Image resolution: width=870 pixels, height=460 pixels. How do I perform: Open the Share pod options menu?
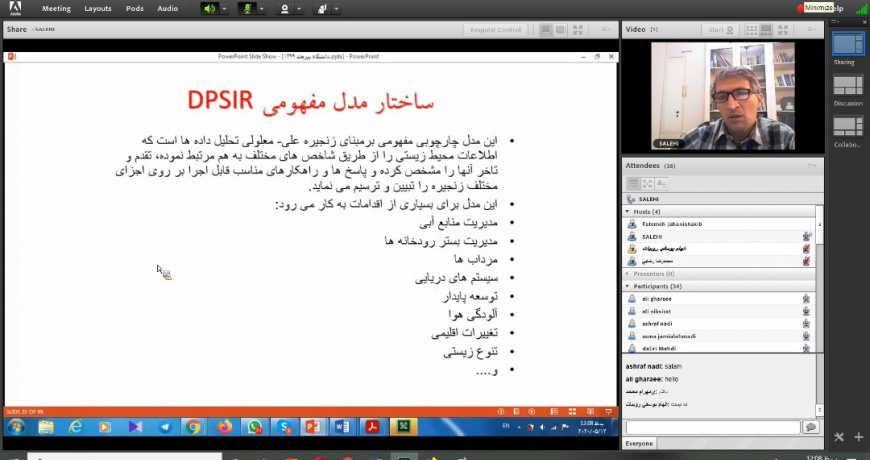coord(606,29)
